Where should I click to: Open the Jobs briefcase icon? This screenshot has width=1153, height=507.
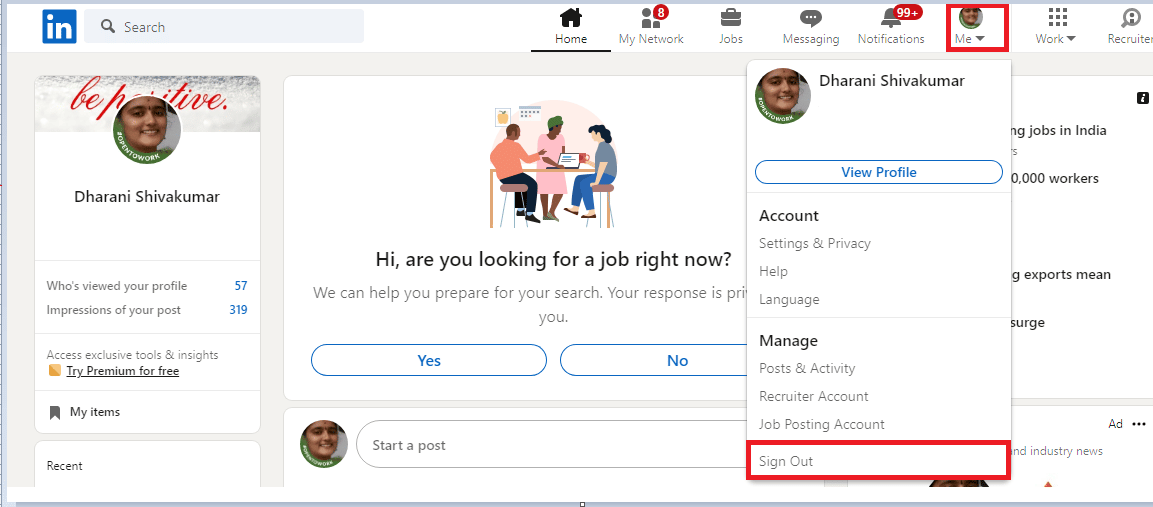731,18
